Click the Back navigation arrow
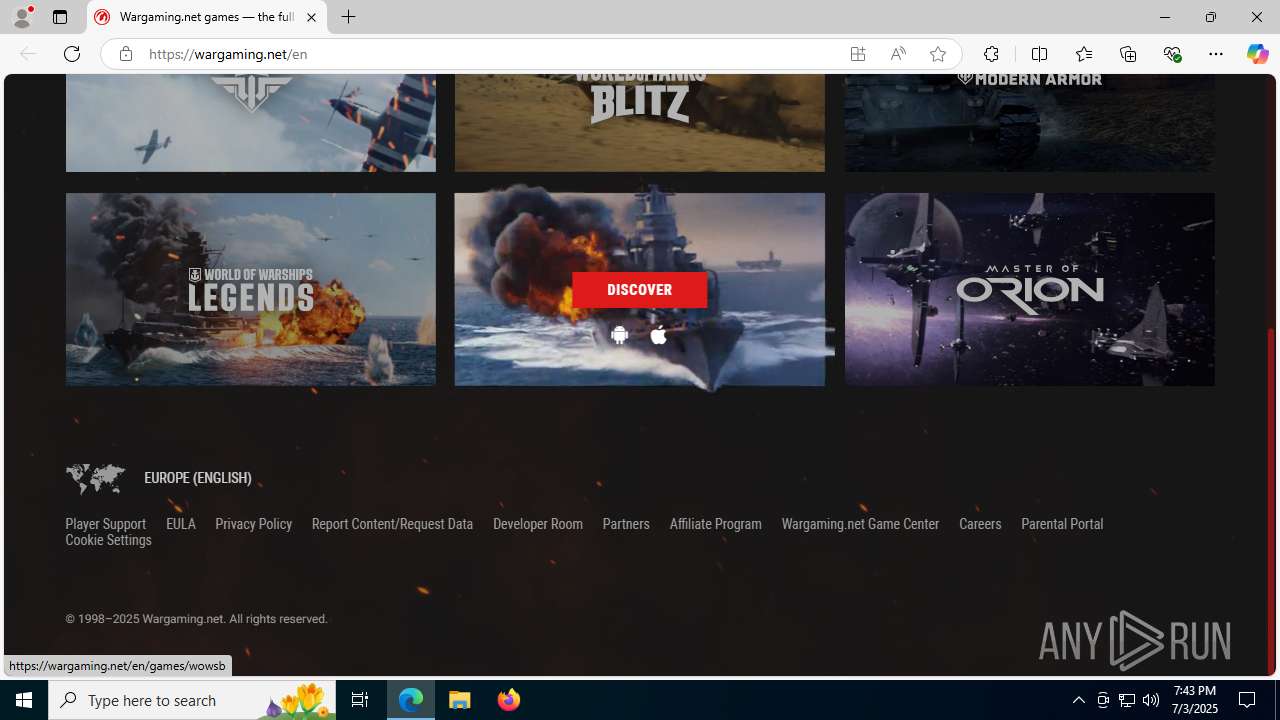 tap(28, 54)
